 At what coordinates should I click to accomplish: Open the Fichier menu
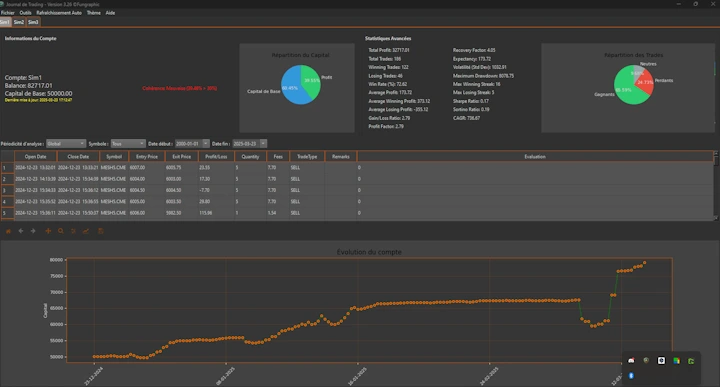(x=8, y=13)
